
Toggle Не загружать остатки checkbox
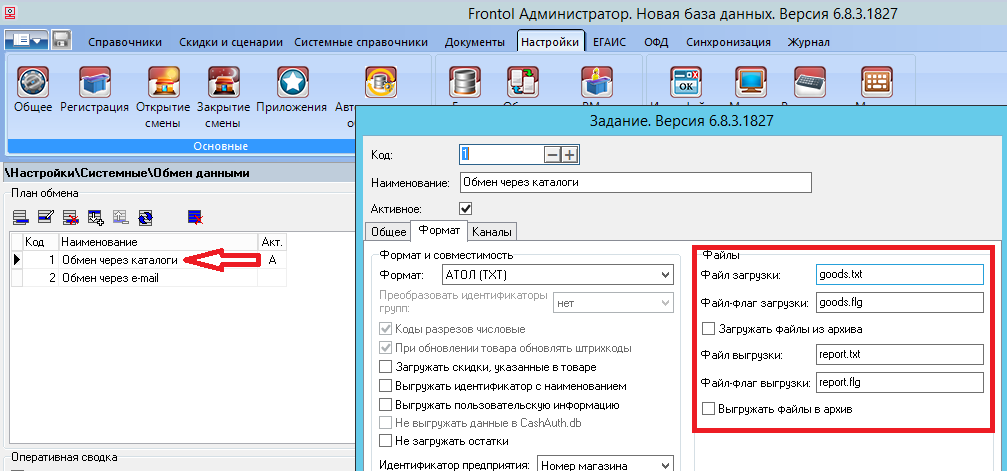coord(385,441)
